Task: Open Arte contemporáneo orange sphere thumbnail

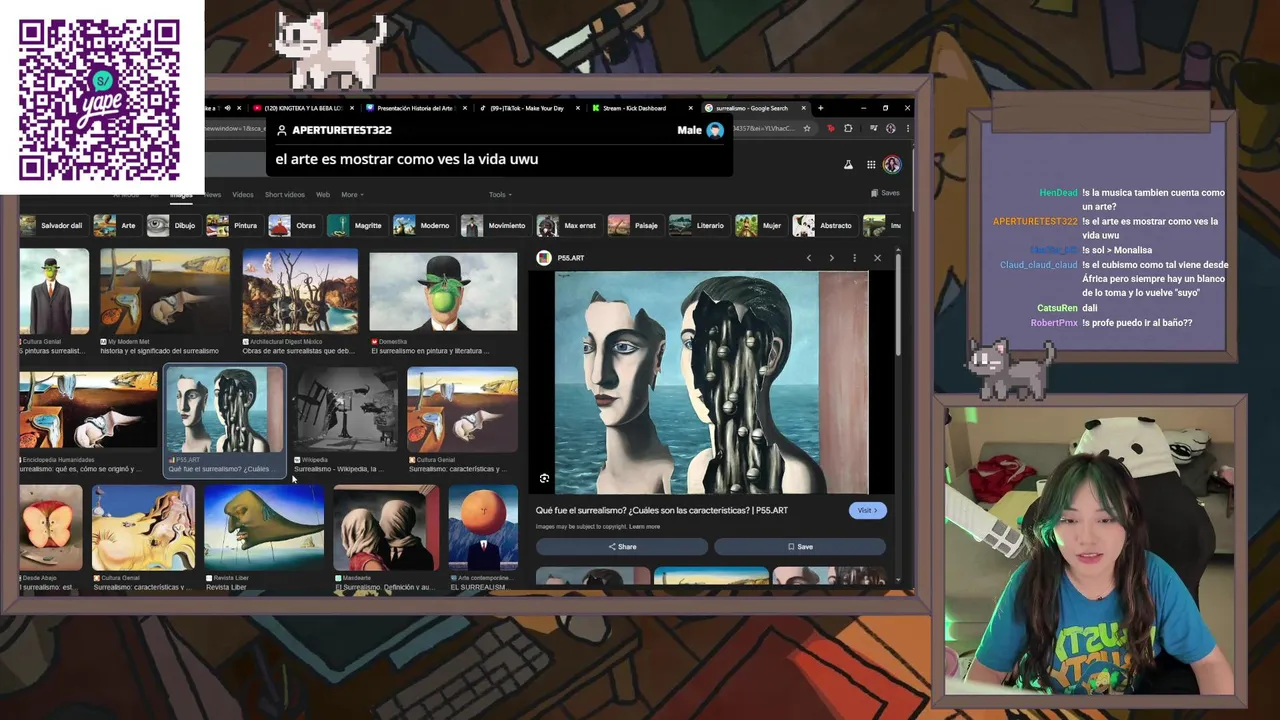Action: coord(483,528)
